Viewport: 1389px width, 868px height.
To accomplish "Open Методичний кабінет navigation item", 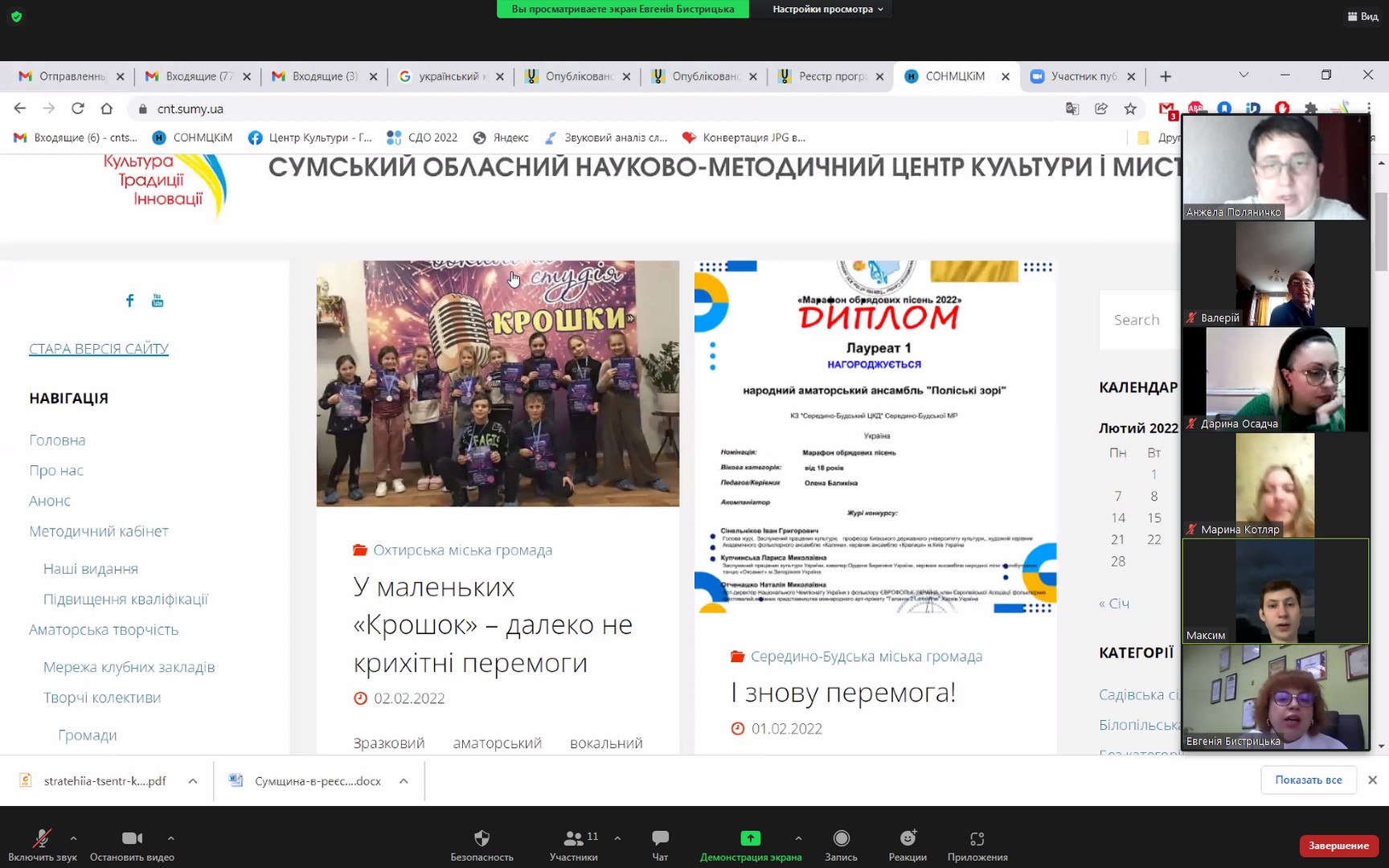I will pyautogui.click(x=99, y=531).
